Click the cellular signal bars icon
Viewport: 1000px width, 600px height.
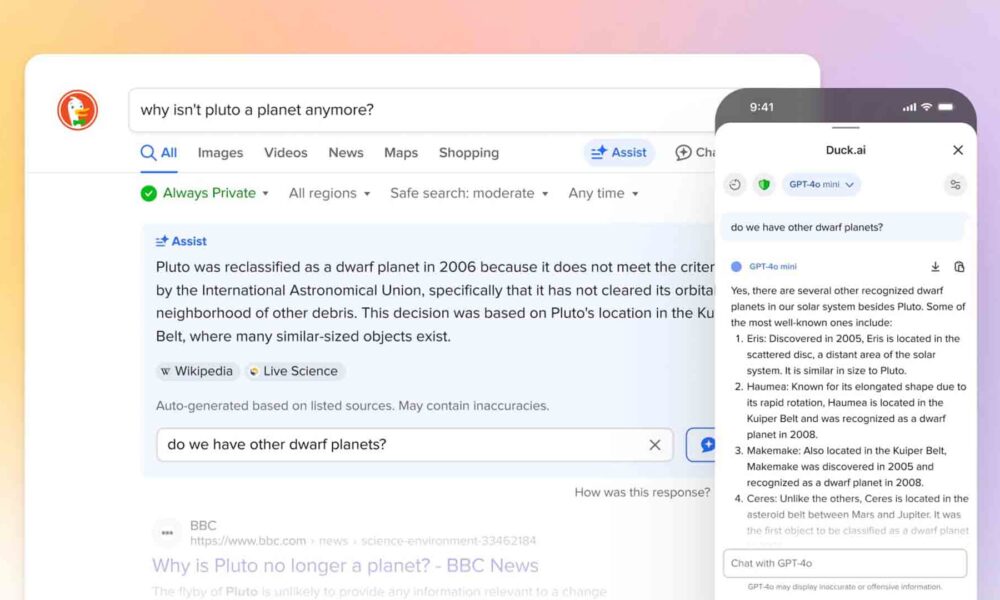(x=909, y=107)
